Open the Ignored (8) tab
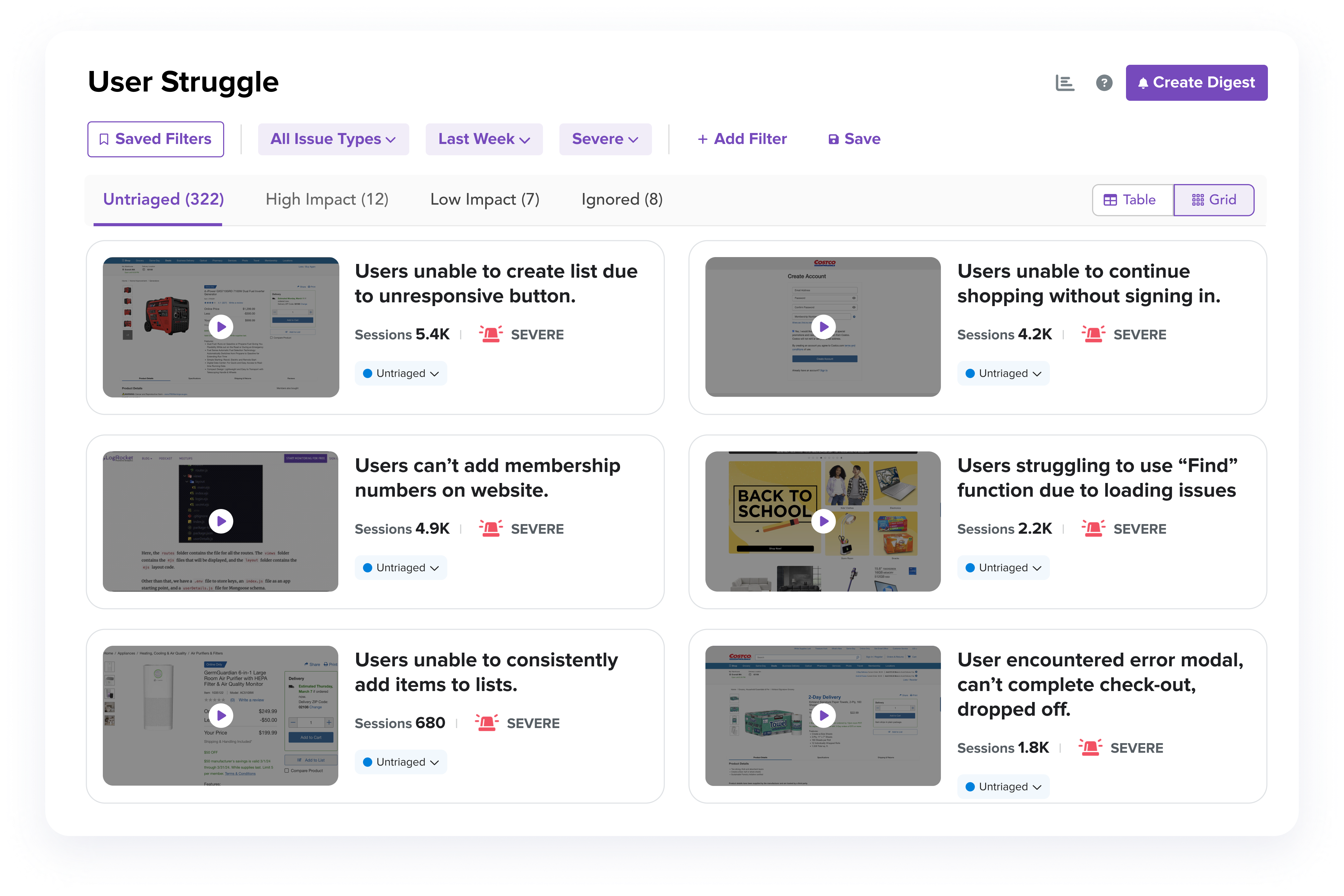 tap(622, 199)
